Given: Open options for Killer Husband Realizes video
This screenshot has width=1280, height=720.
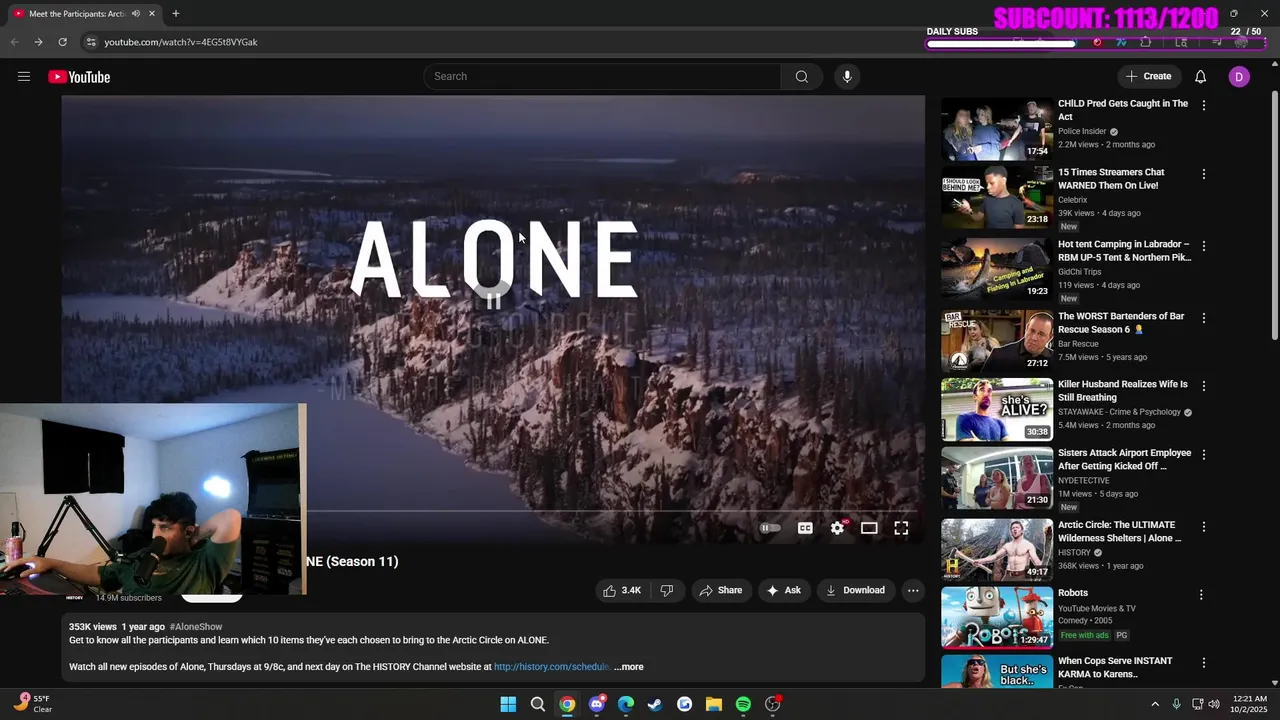Looking at the screenshot, I should coord(1204,386).
